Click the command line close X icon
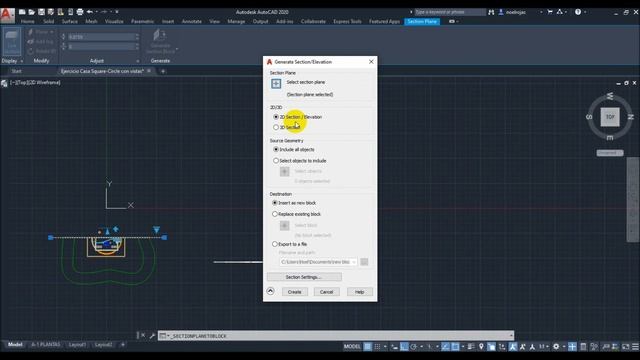640x360 pixels. pyautogui.click(x=143, y=336)
